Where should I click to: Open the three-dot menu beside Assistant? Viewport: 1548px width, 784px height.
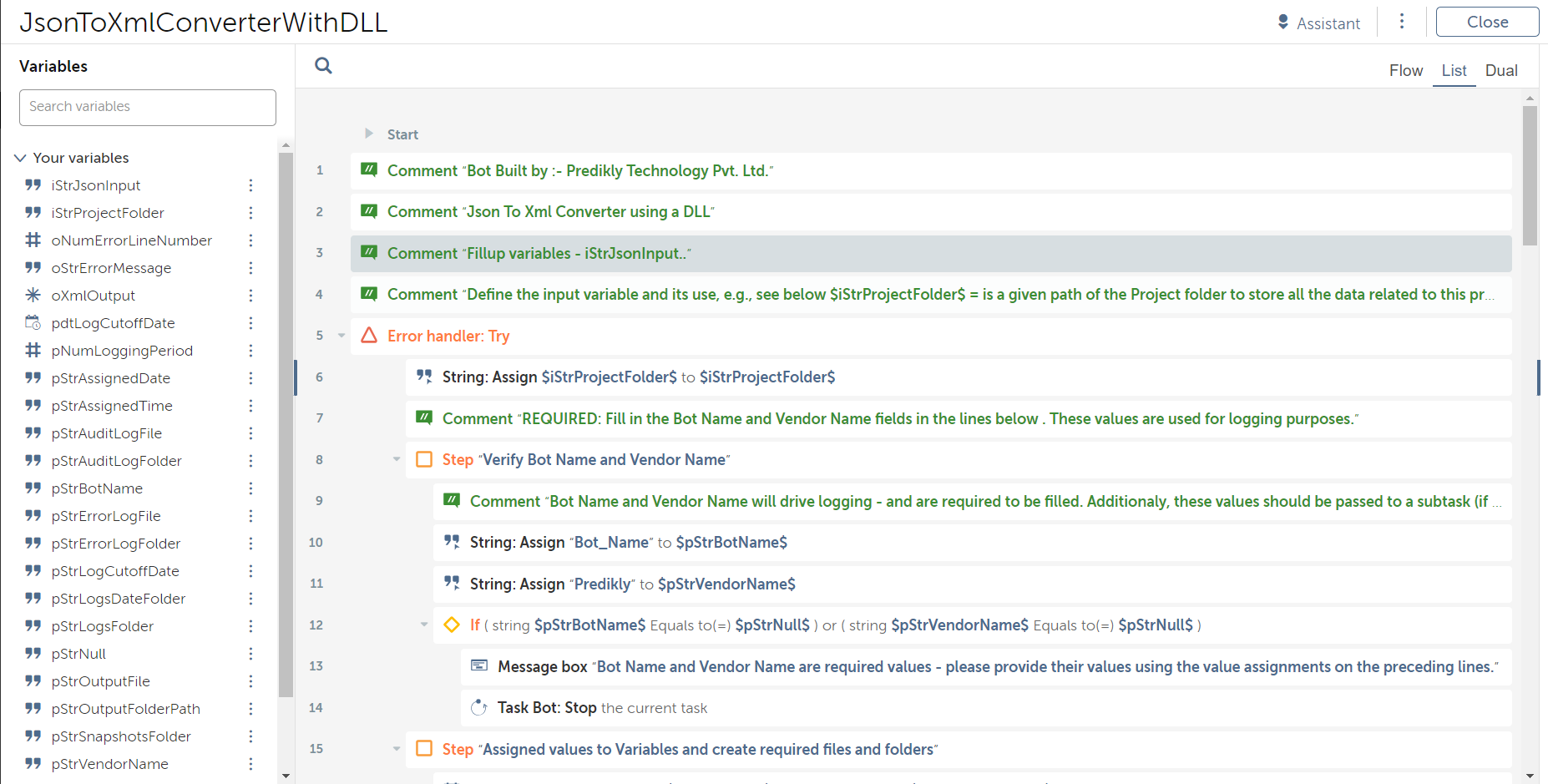(x=1402, y=22)
